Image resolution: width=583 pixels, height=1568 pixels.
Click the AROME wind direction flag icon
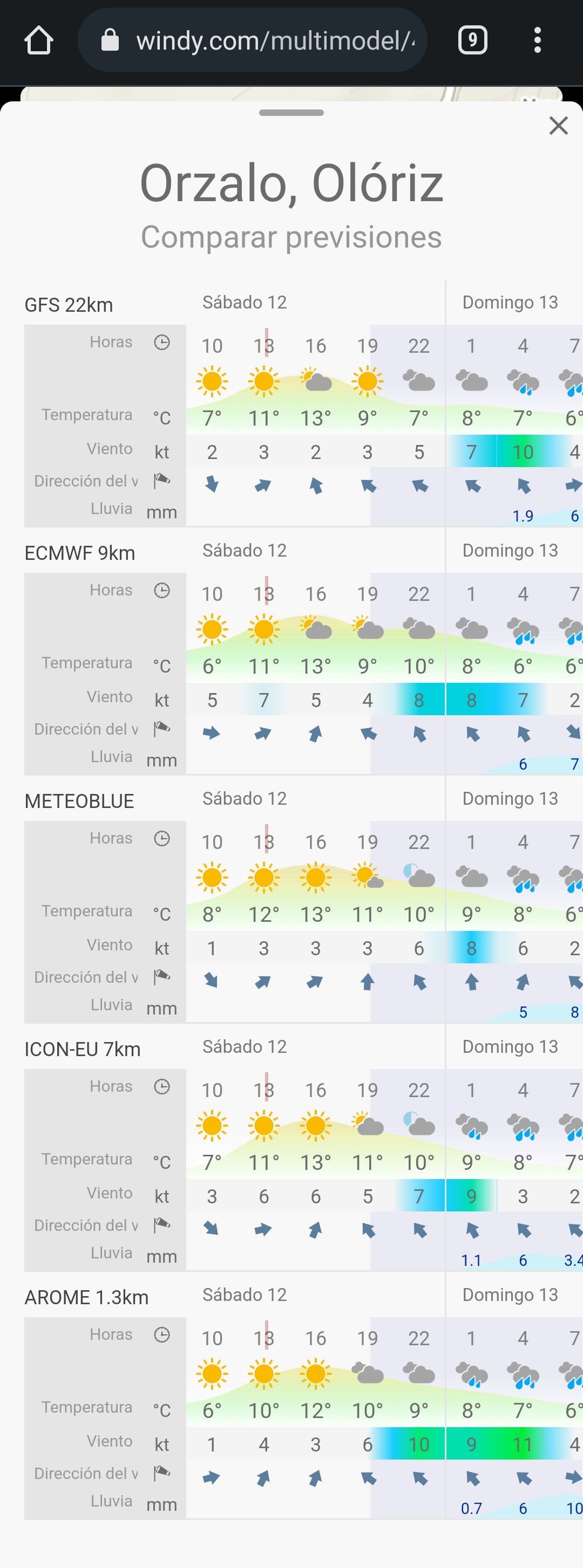(x=162, y=1473)
